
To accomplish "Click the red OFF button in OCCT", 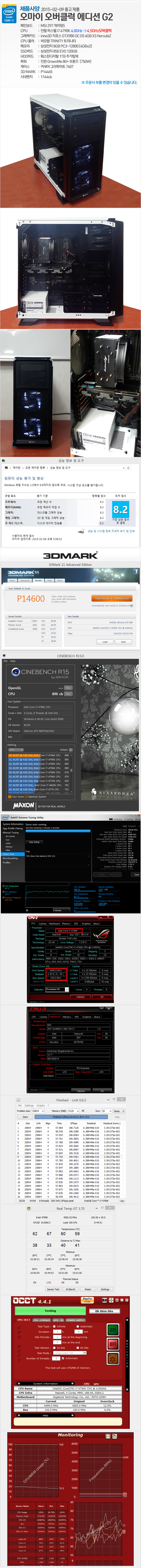I will click(x=113, y=1344).
